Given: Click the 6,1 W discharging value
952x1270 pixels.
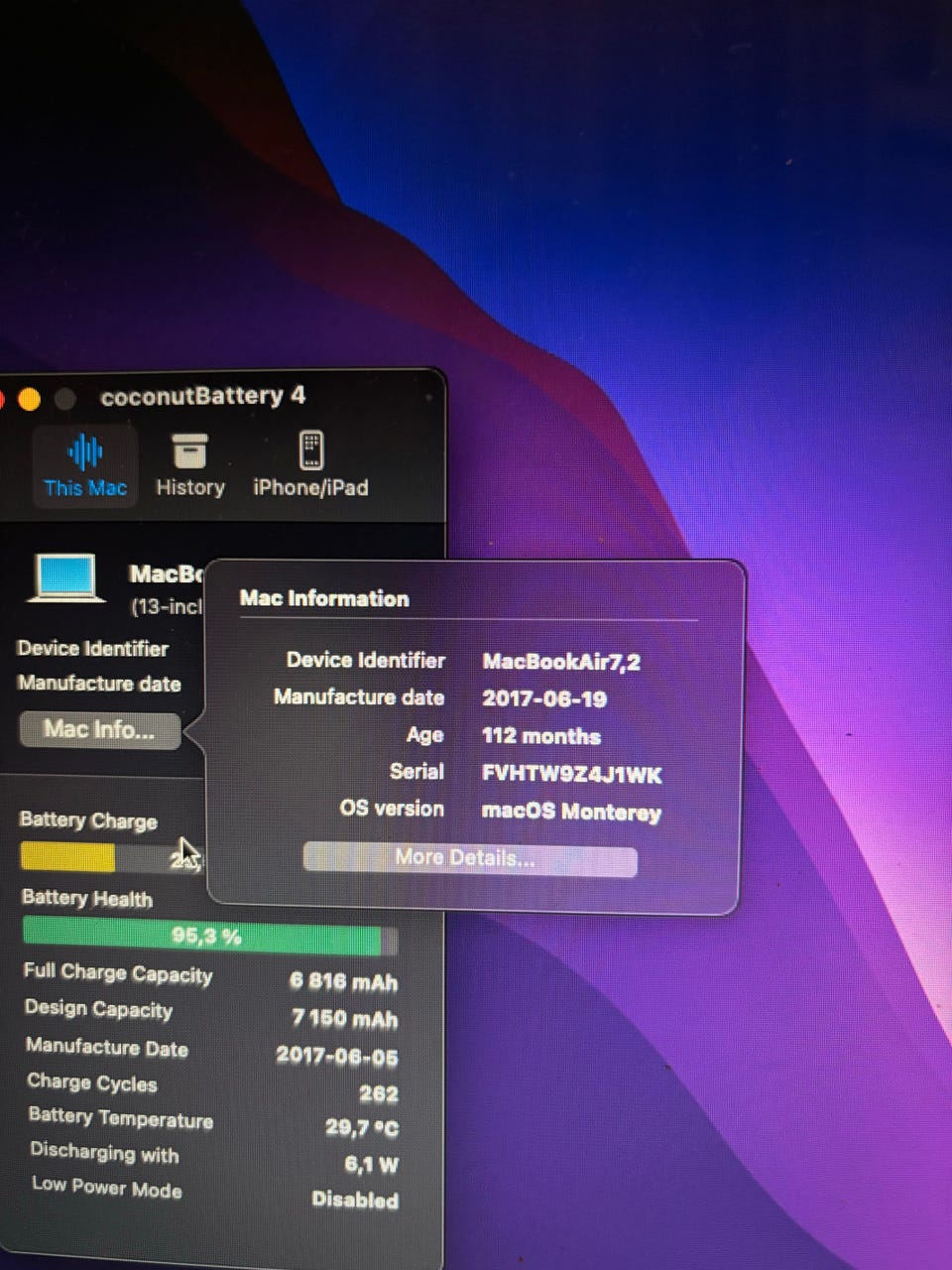Looking at the screenshot, I should [372, 1165].
